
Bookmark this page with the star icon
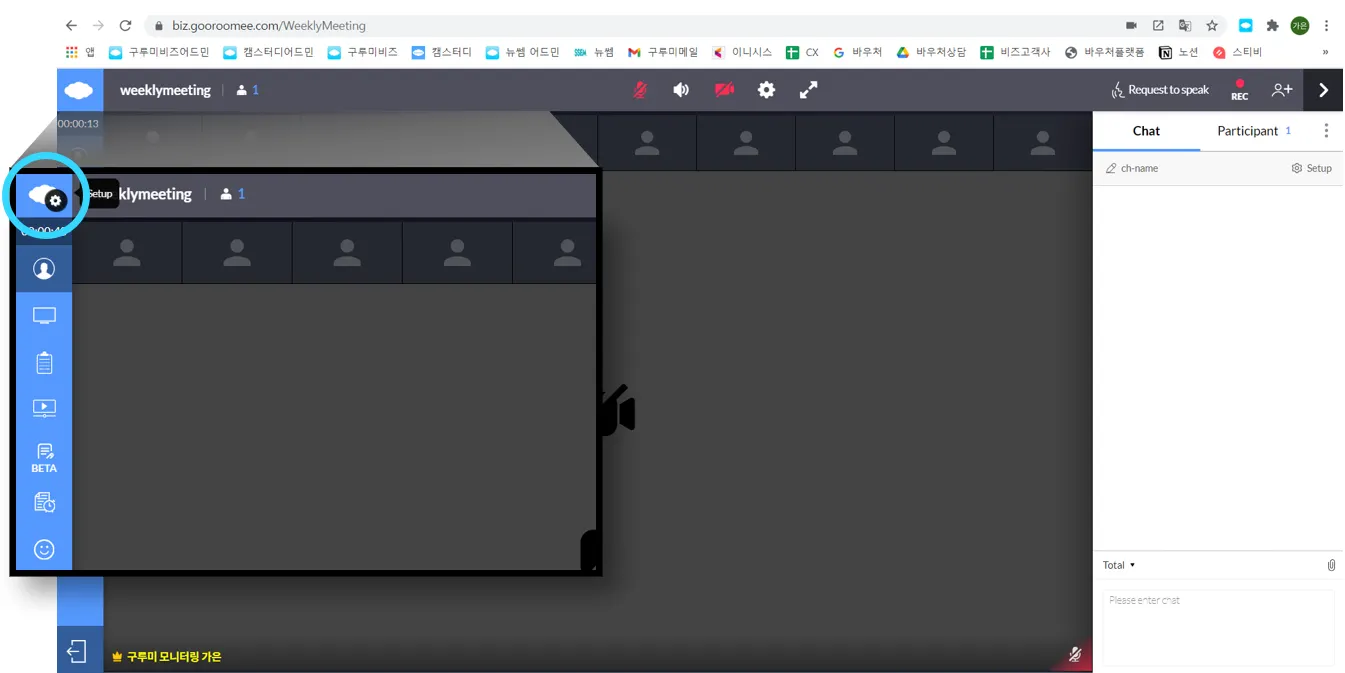click(1212, 25)
